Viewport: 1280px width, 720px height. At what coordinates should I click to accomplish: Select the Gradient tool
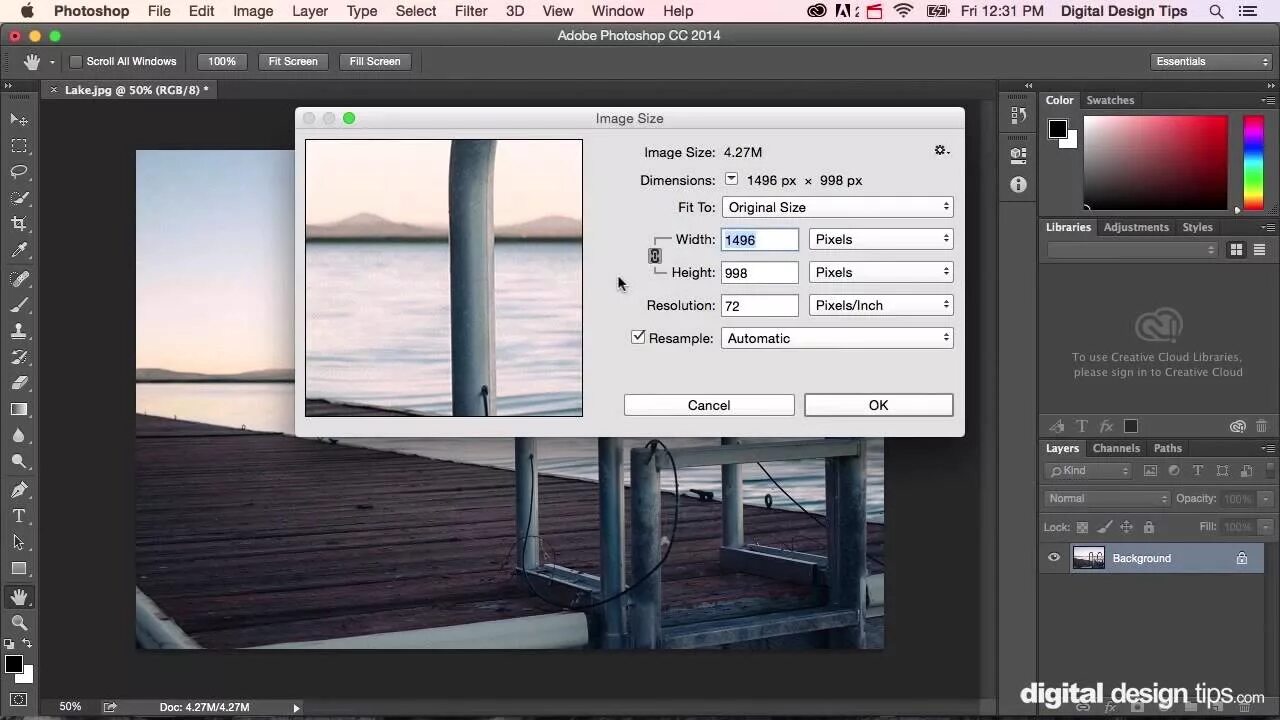[x=19, y=409]
